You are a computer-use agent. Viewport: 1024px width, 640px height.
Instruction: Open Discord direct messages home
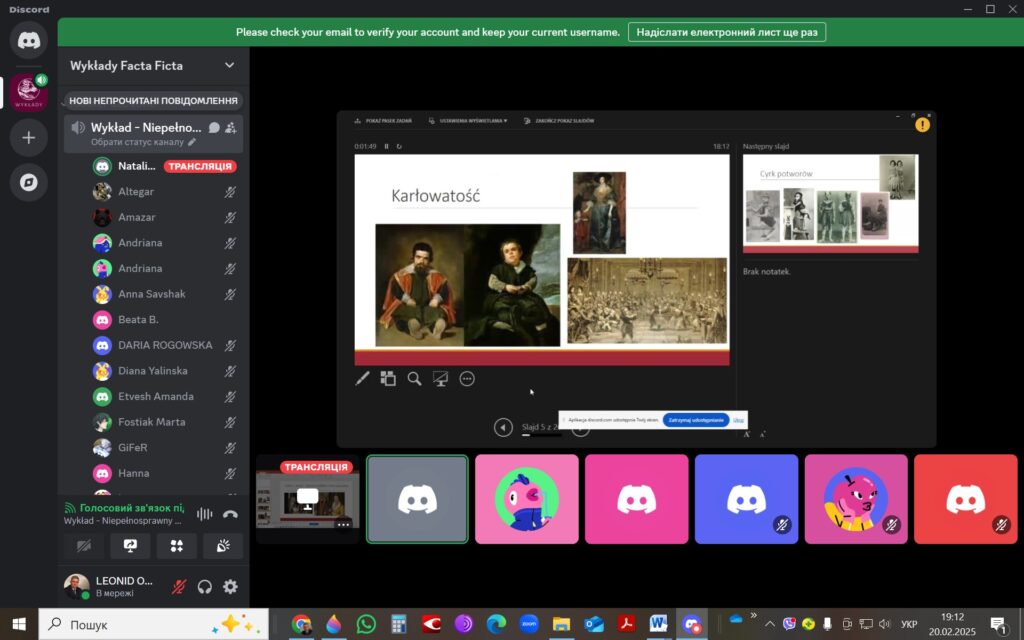[x=28, y=41]
